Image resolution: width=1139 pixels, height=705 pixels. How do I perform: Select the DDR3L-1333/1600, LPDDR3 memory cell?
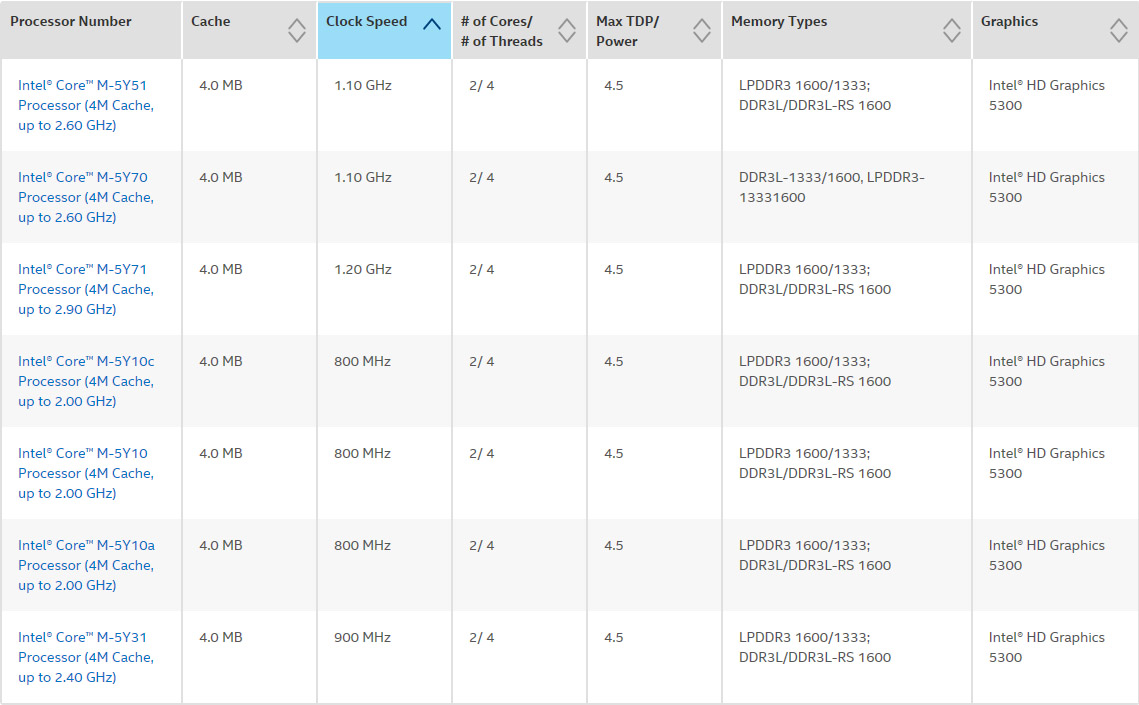(x=832, y=187)
